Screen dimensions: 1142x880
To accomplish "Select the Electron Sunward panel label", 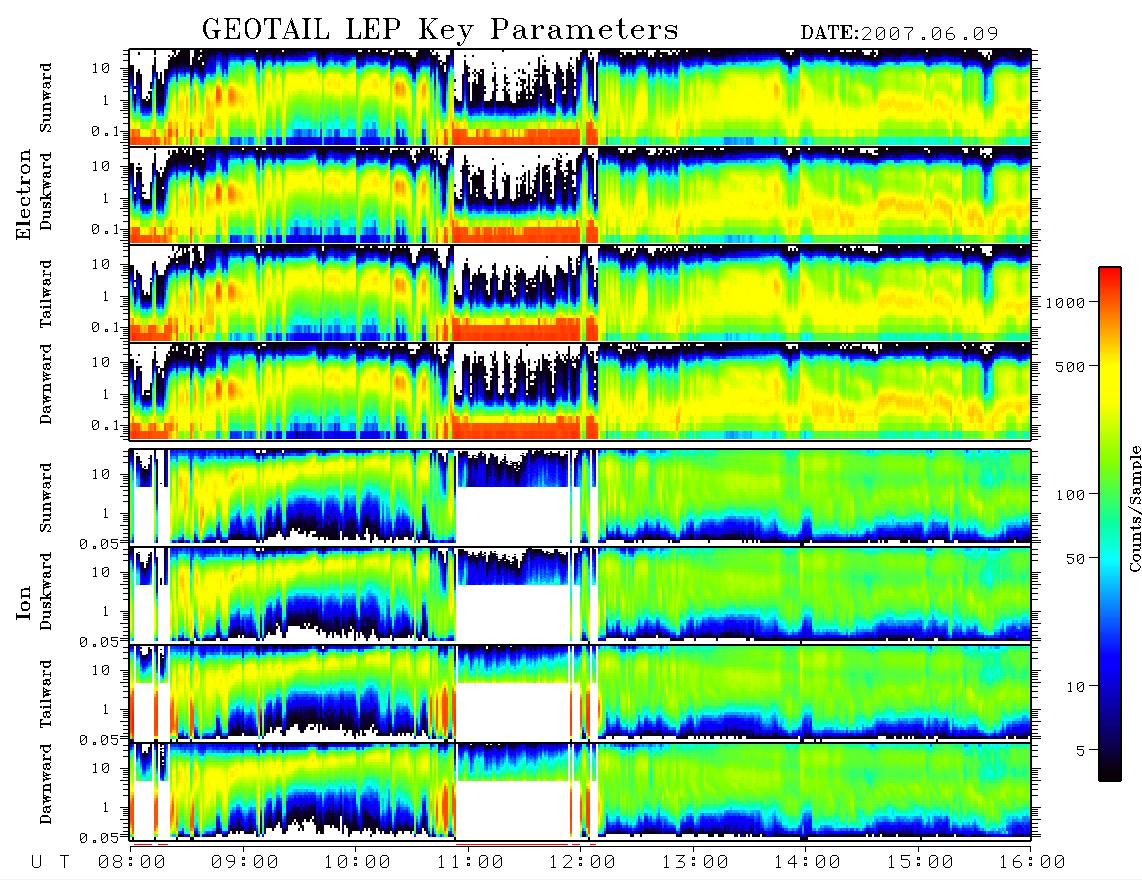I will click(x=46, y=98).
